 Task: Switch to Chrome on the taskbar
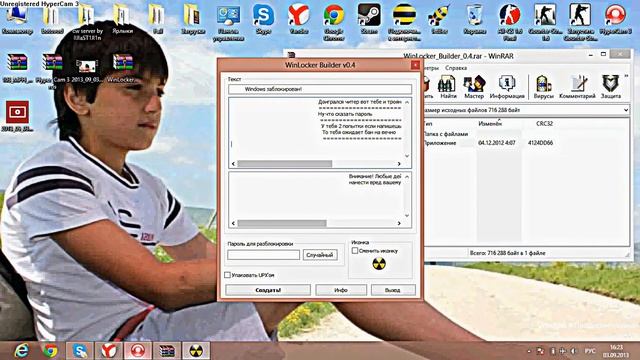point(50,351)
